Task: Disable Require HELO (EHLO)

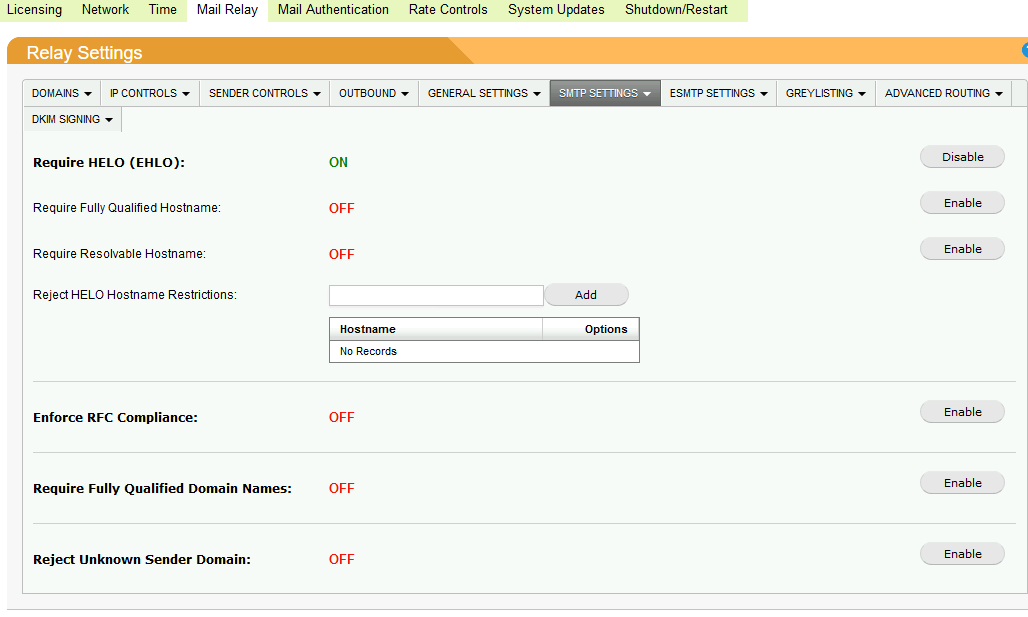Action: pyautogui.click(x=961, y=156)
